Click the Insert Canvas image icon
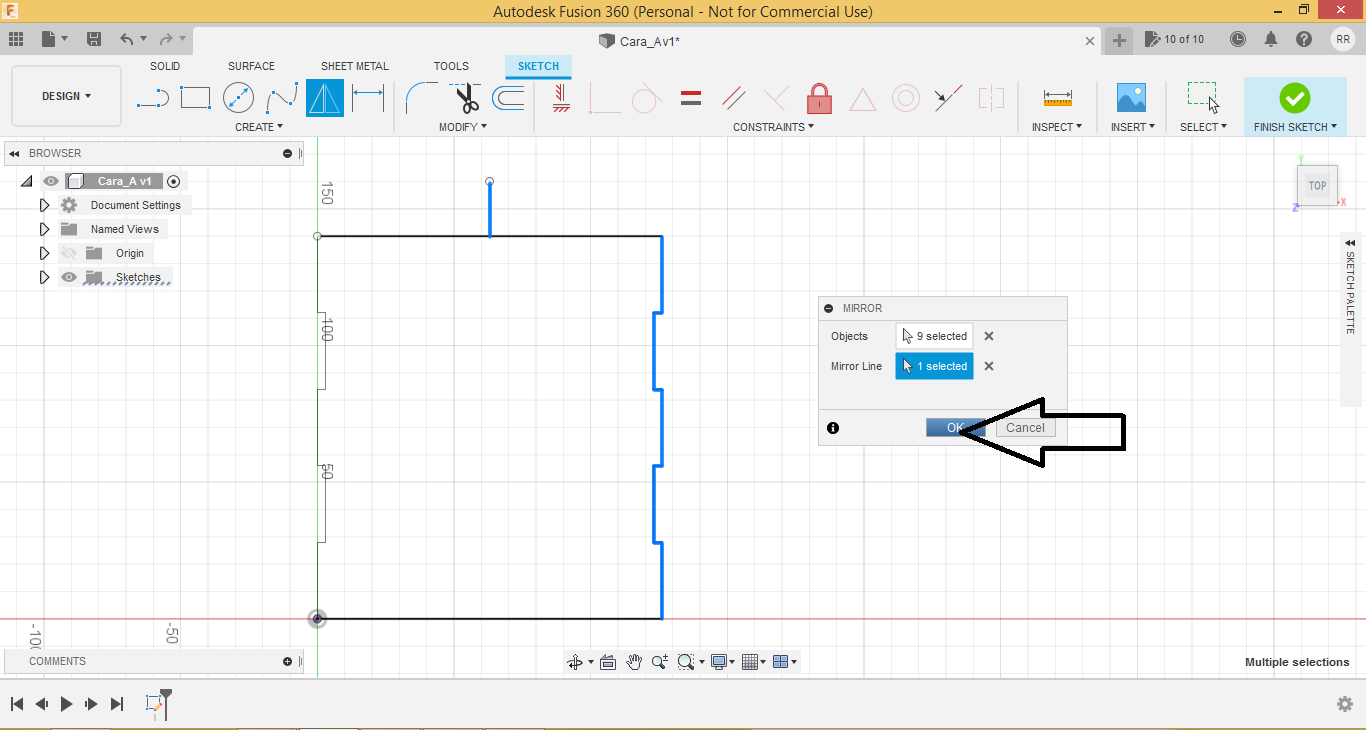 click(x=1131, y=98)
